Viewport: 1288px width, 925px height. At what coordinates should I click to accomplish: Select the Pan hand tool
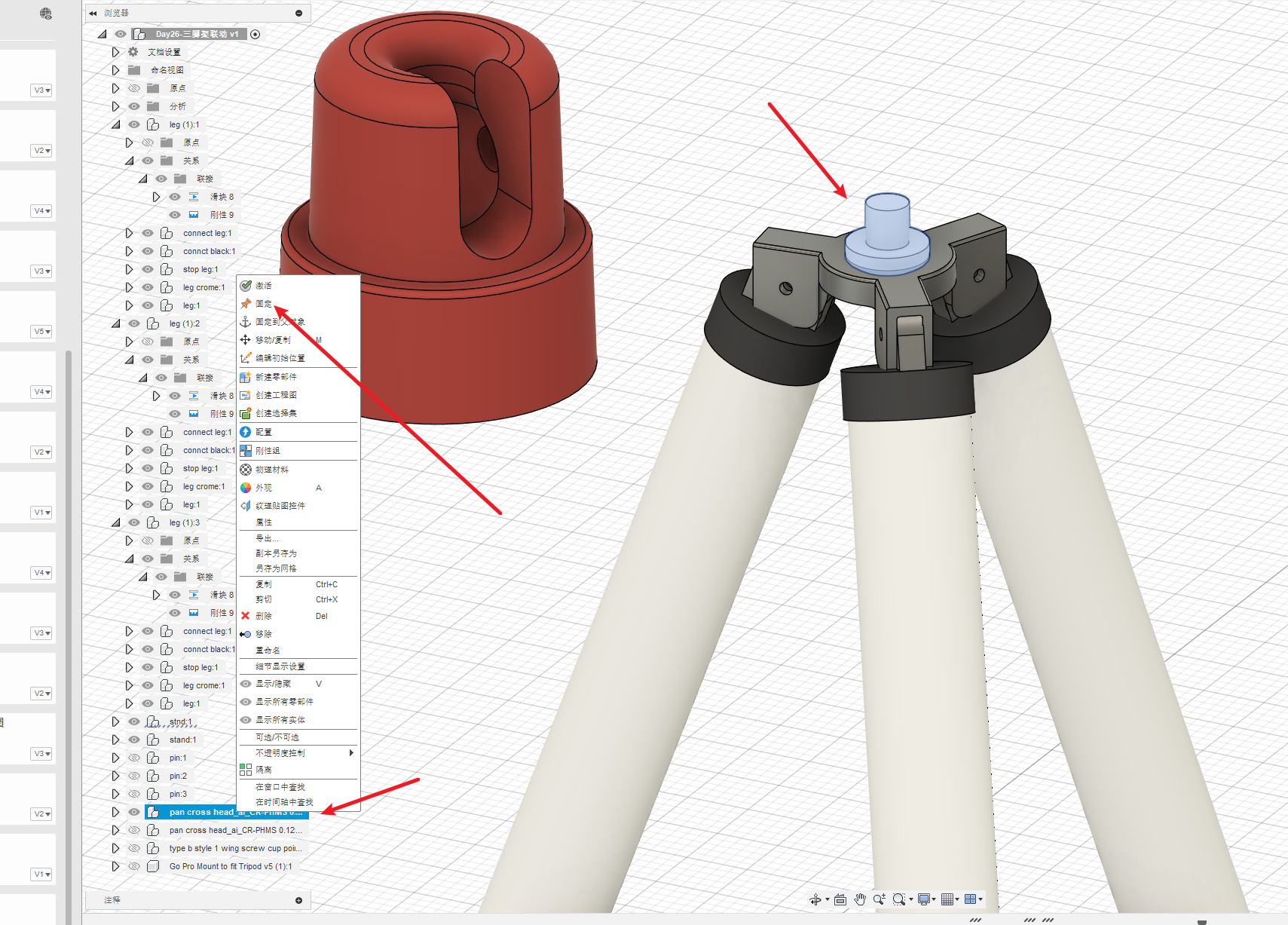pos(860,899)
